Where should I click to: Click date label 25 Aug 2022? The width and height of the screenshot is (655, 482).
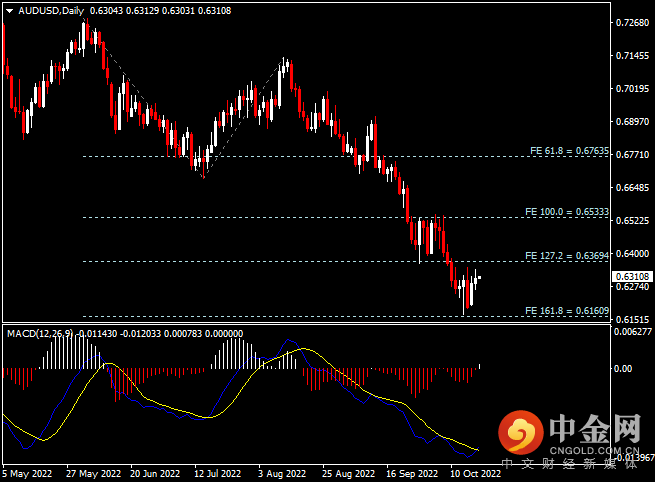click(348, 474)
